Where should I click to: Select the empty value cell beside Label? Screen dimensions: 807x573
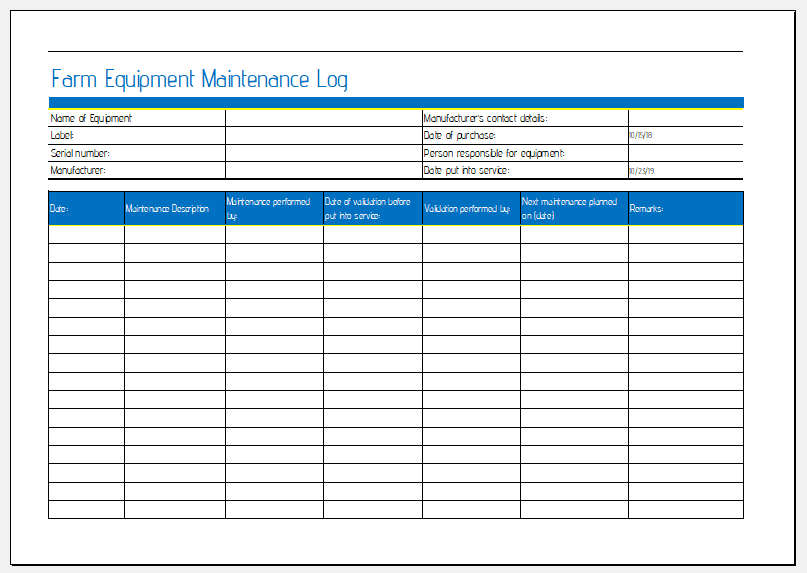323,135
